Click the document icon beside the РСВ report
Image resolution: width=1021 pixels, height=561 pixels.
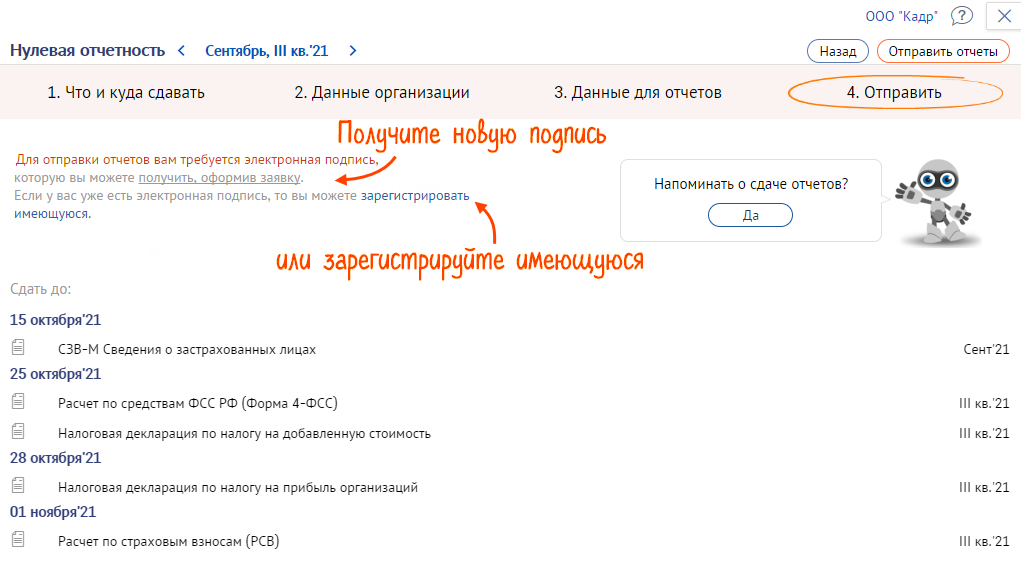pos(17,540)
